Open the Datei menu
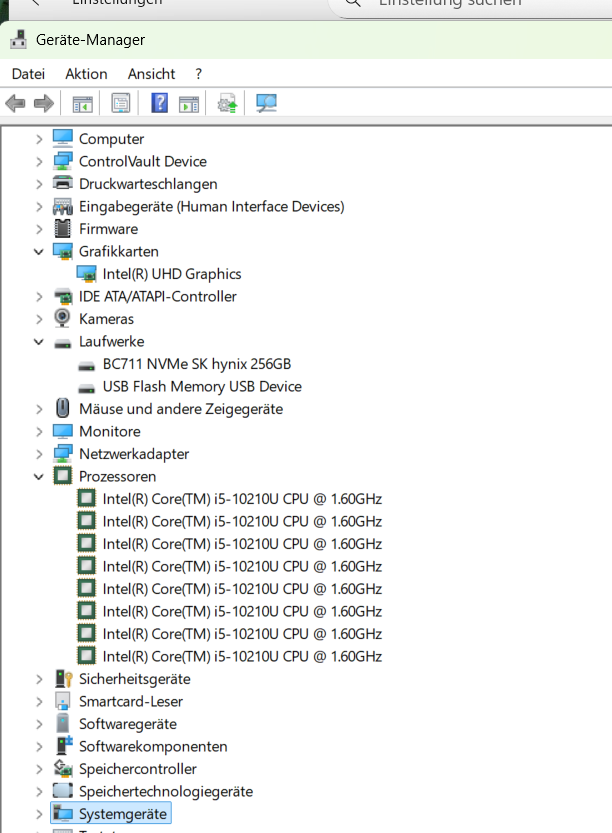Image resolution: width=612 pixels, height=833 pixels. tap(28, 74)
